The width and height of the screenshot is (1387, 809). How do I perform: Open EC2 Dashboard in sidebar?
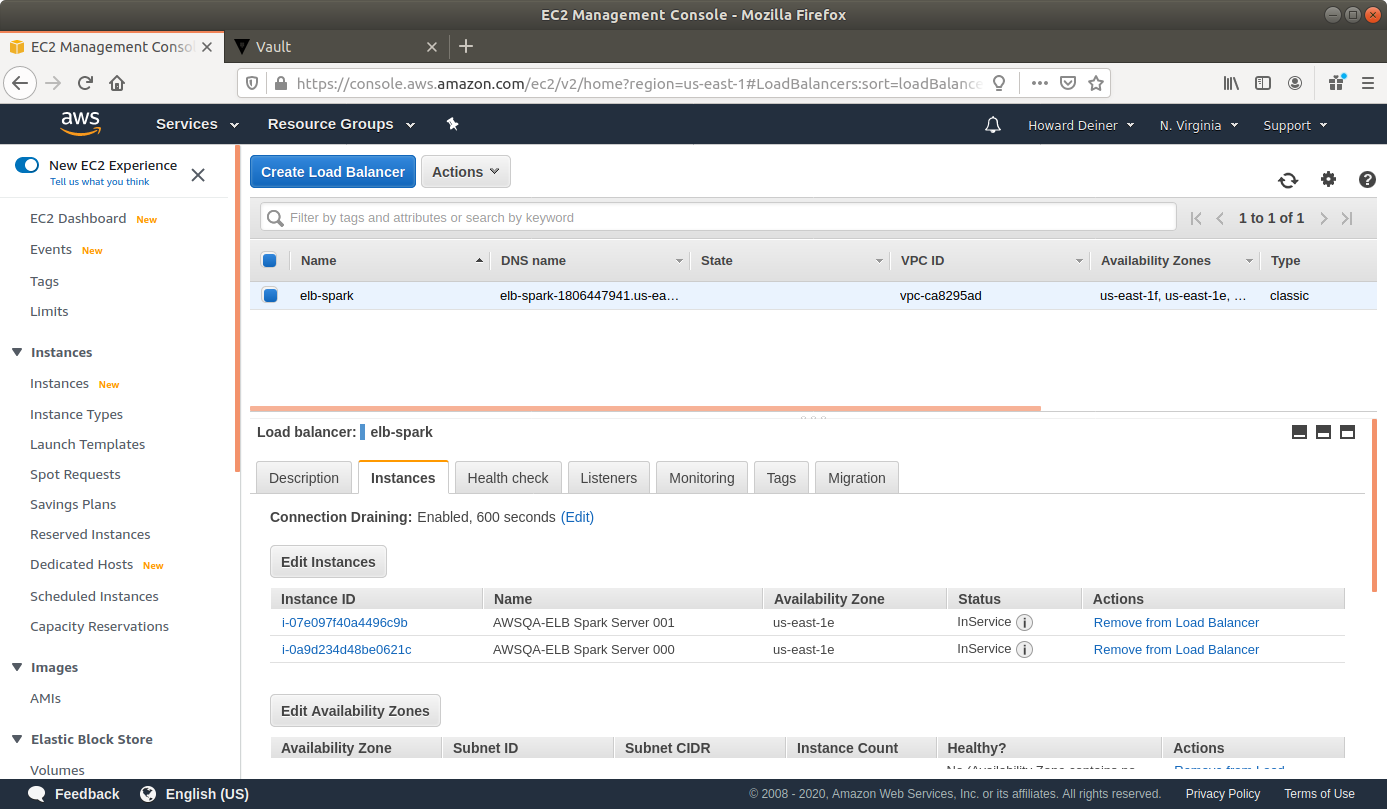pos(78,218)
